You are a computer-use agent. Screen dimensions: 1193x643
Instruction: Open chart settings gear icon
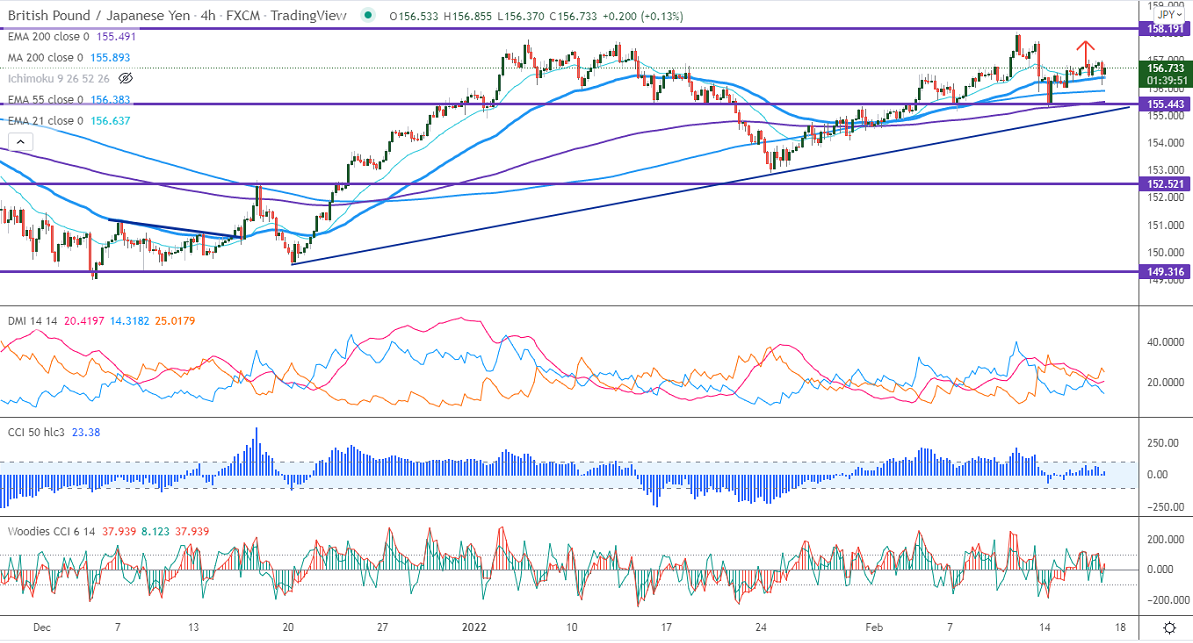[1169, 627]
